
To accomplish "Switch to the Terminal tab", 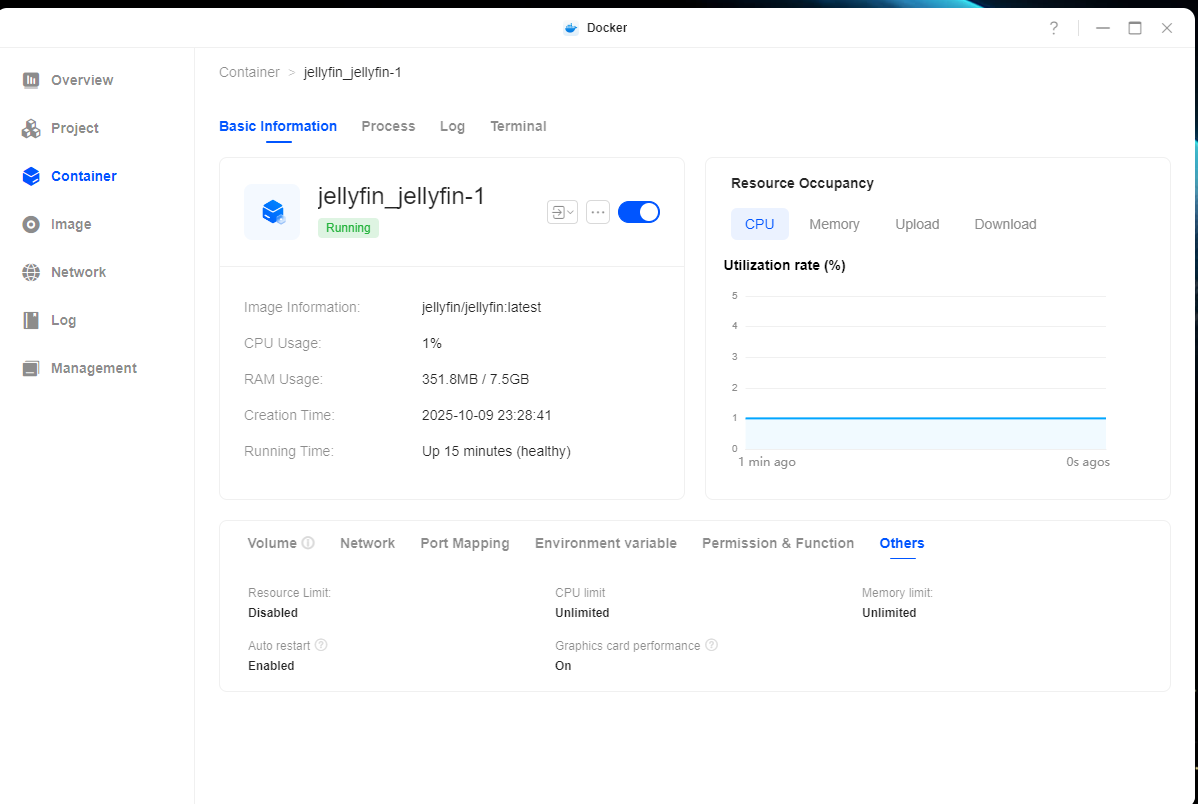I will [x=518, y=126].
